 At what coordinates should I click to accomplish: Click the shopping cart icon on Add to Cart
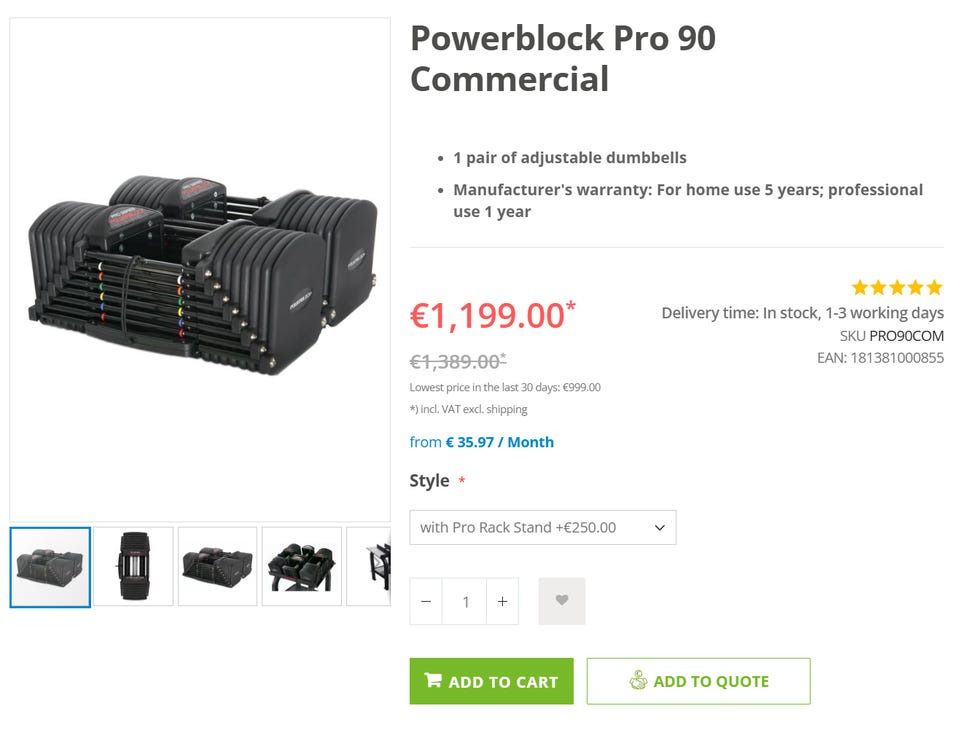433,681
